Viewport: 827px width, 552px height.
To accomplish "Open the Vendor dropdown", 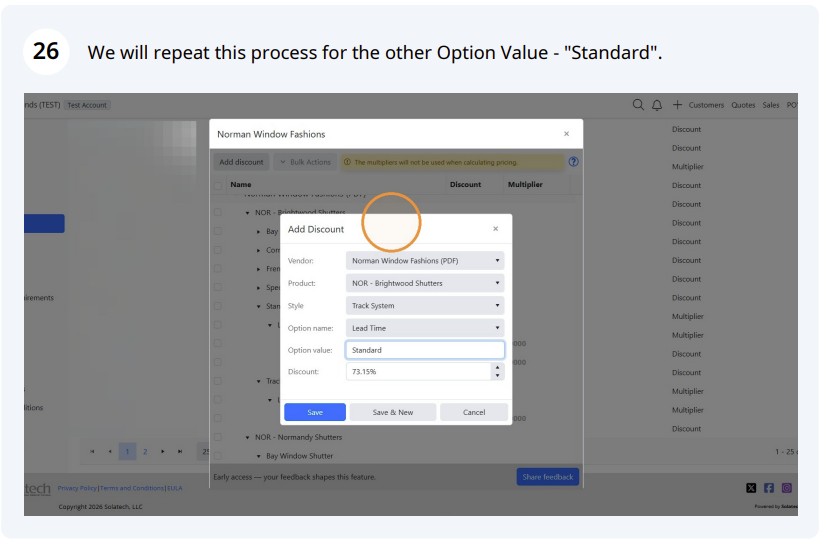I will tap(425, 260).
